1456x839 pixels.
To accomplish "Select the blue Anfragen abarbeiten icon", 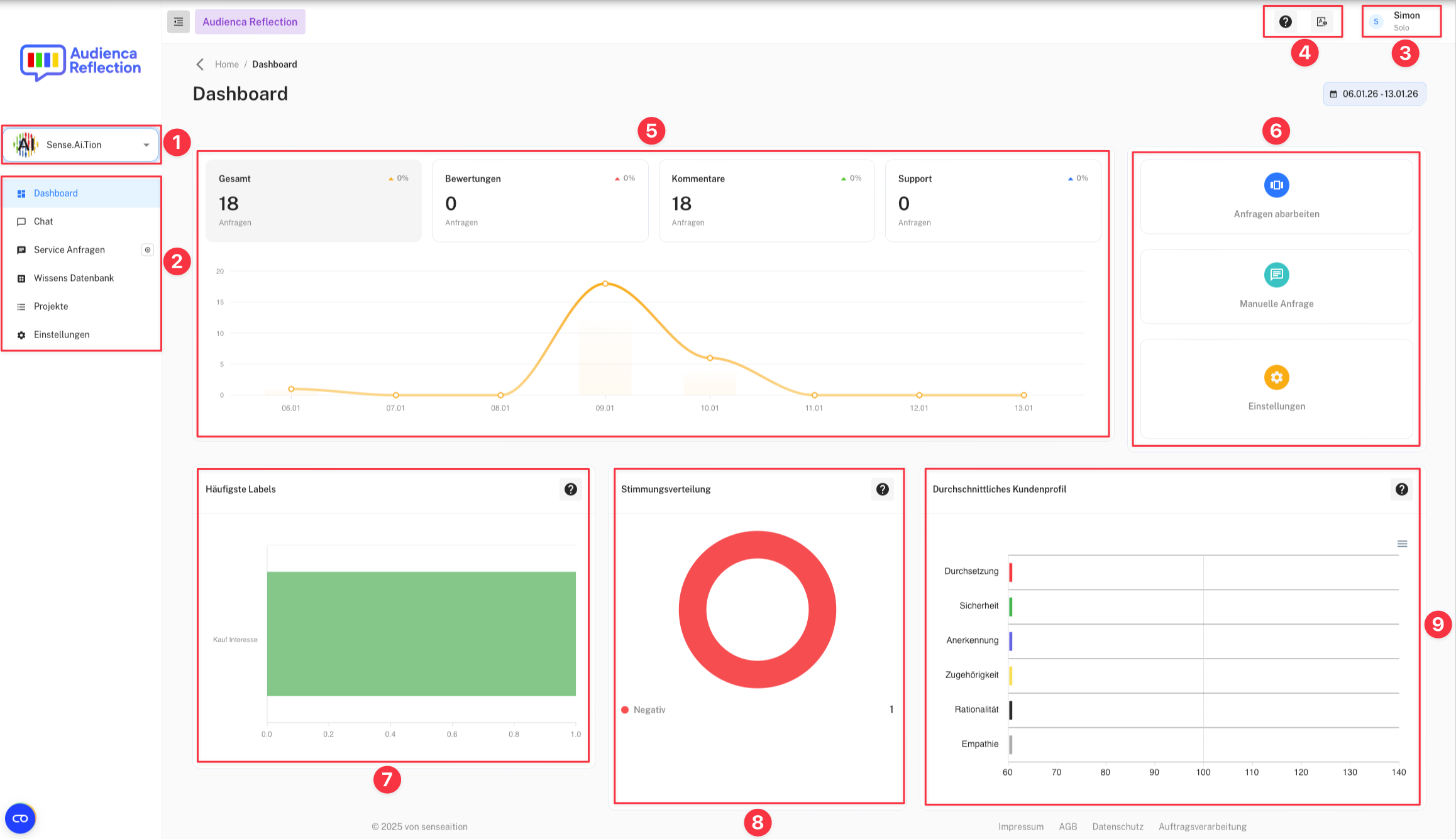I will (1276, 185).
